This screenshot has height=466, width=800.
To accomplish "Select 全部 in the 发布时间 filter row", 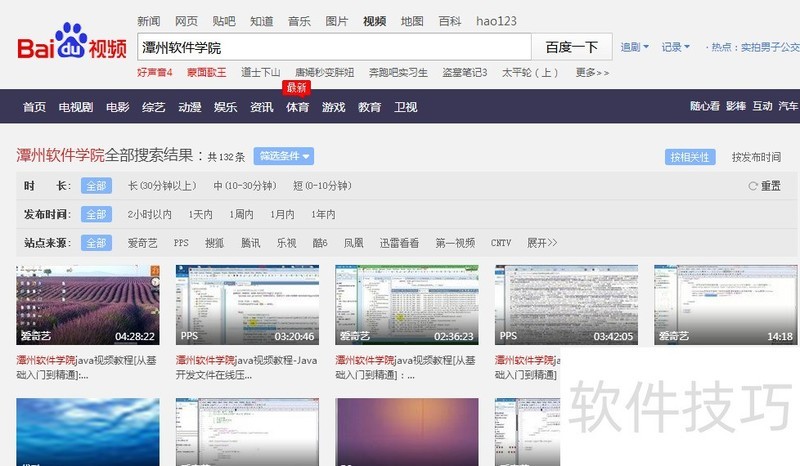I will click(96, 214).
